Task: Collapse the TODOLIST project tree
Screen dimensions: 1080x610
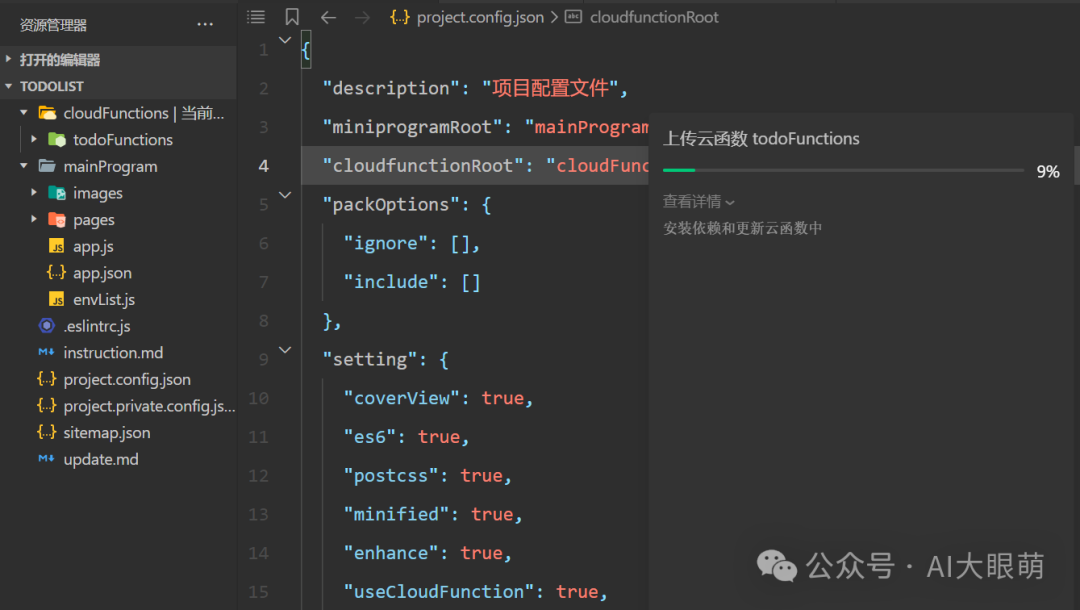Action: (x=9, y=87)
